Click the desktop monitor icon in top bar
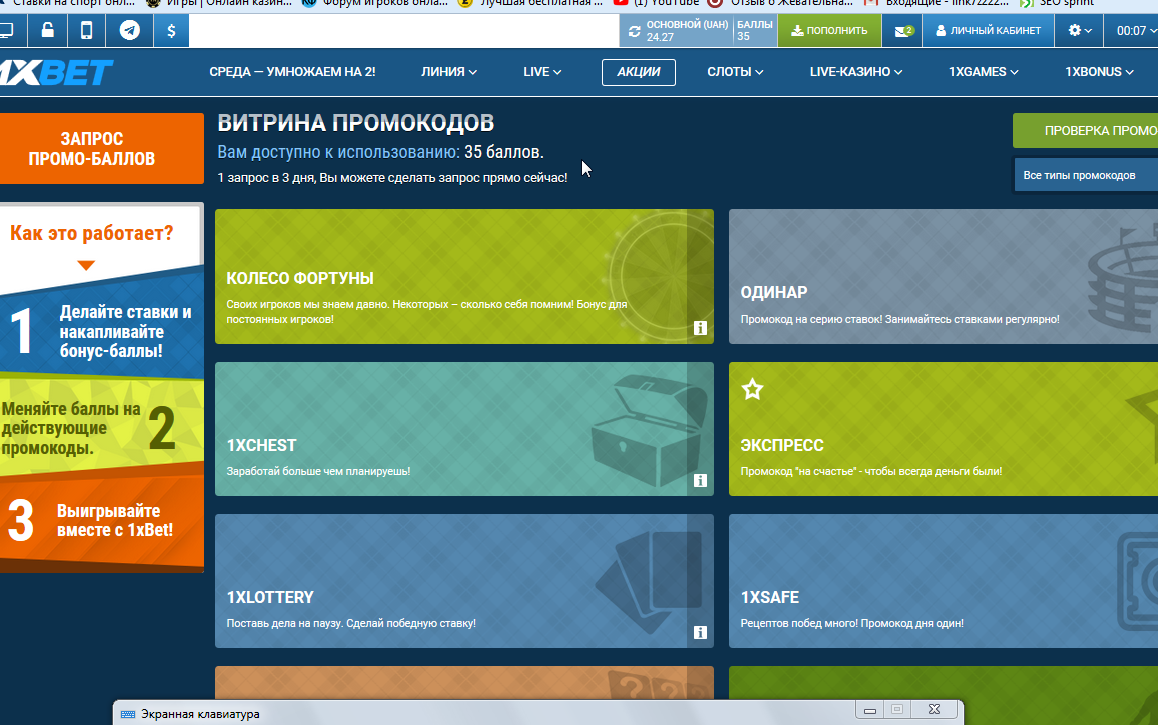This screenshot has height=725, width=1158. [7, 30]
